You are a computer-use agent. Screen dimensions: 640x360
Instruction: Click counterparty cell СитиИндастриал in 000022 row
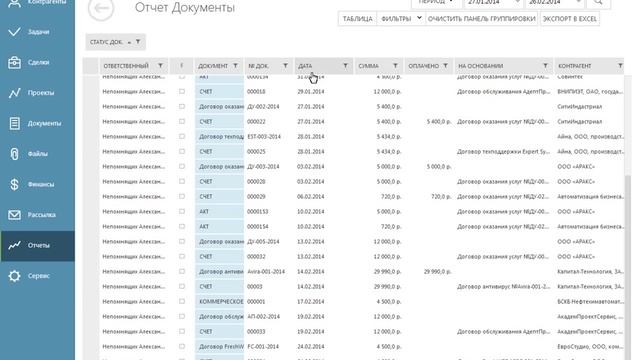[580, 122]
